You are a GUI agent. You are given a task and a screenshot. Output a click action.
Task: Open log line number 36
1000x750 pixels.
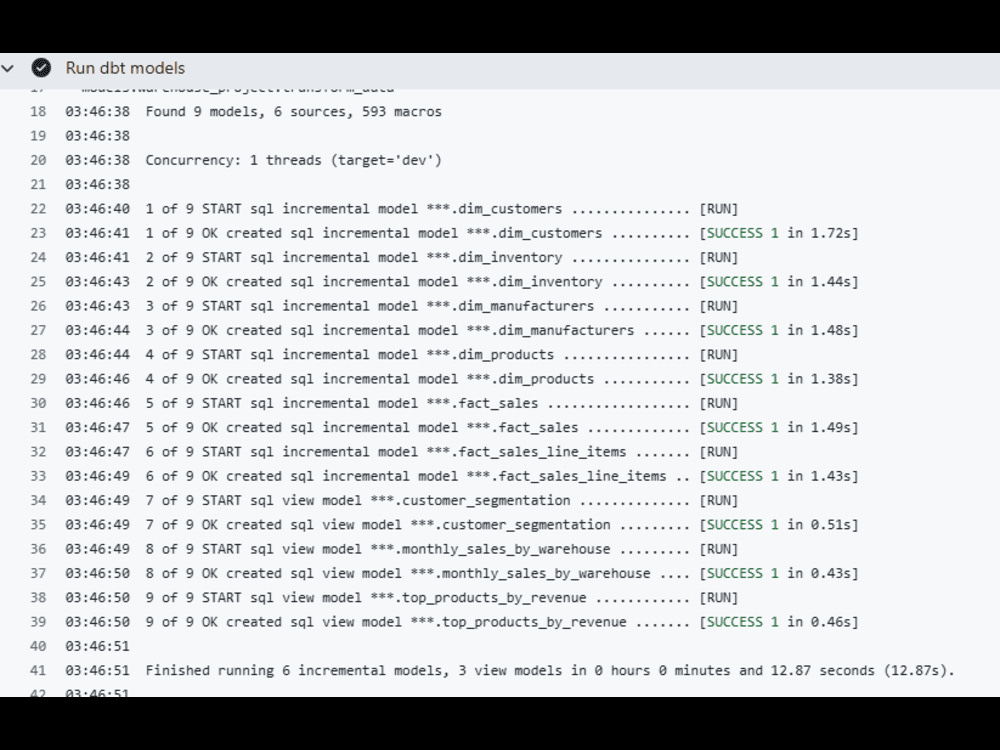coord(38,549)
